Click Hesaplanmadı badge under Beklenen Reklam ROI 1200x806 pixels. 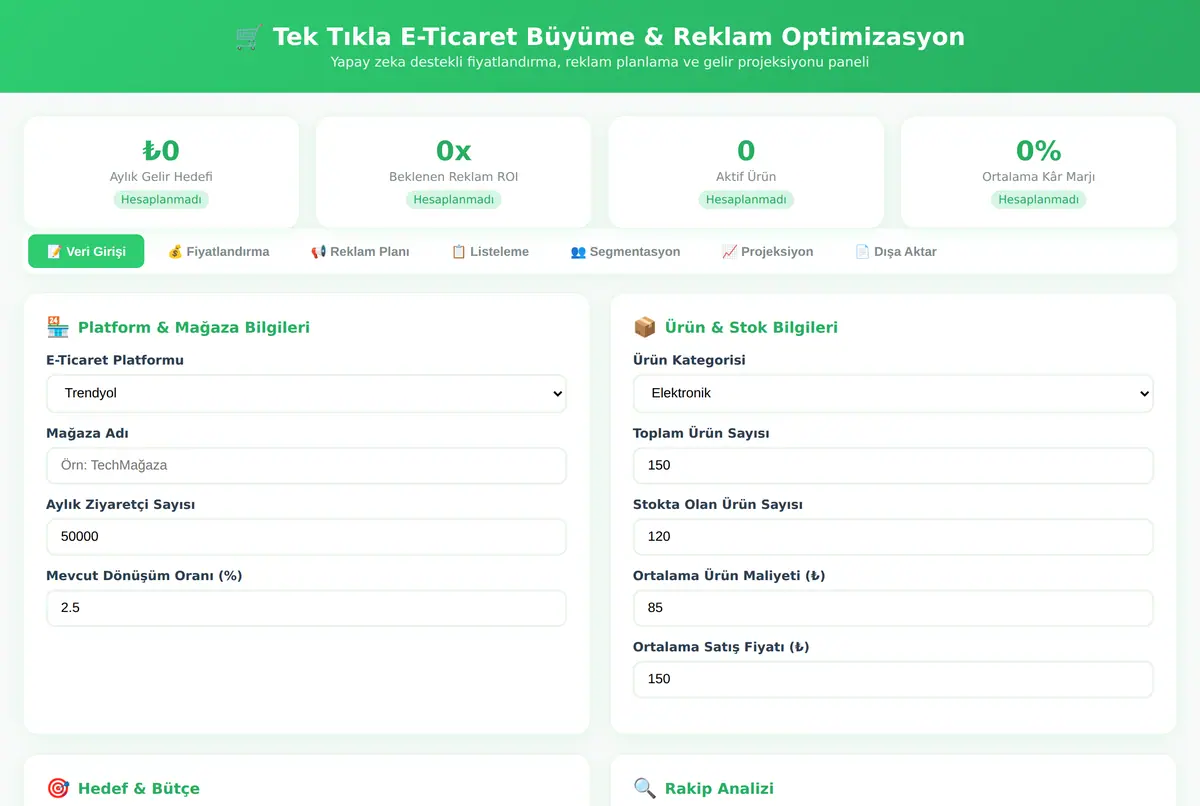coord(453,199)
